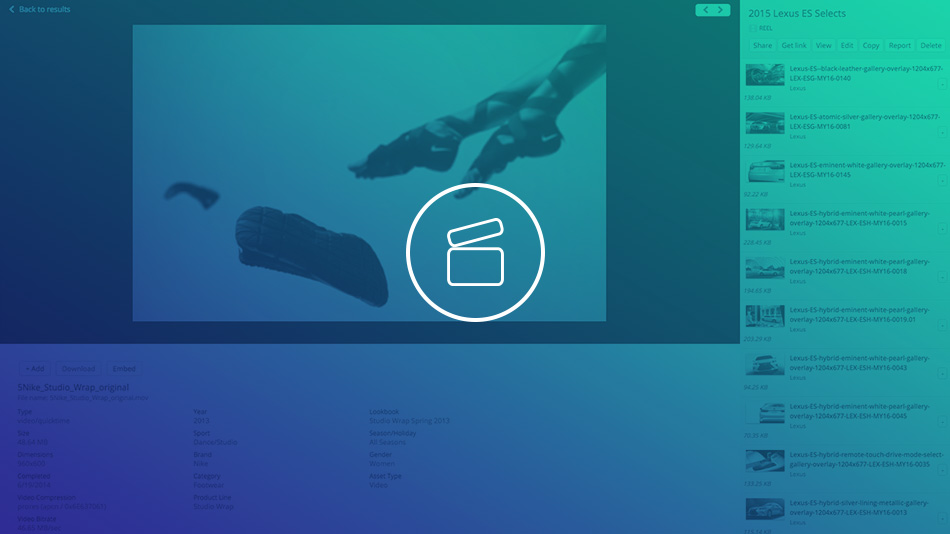Viewport: 950px width, 534px height.
Task: Go to next asset with right arrow
Action: pos(720,10)
